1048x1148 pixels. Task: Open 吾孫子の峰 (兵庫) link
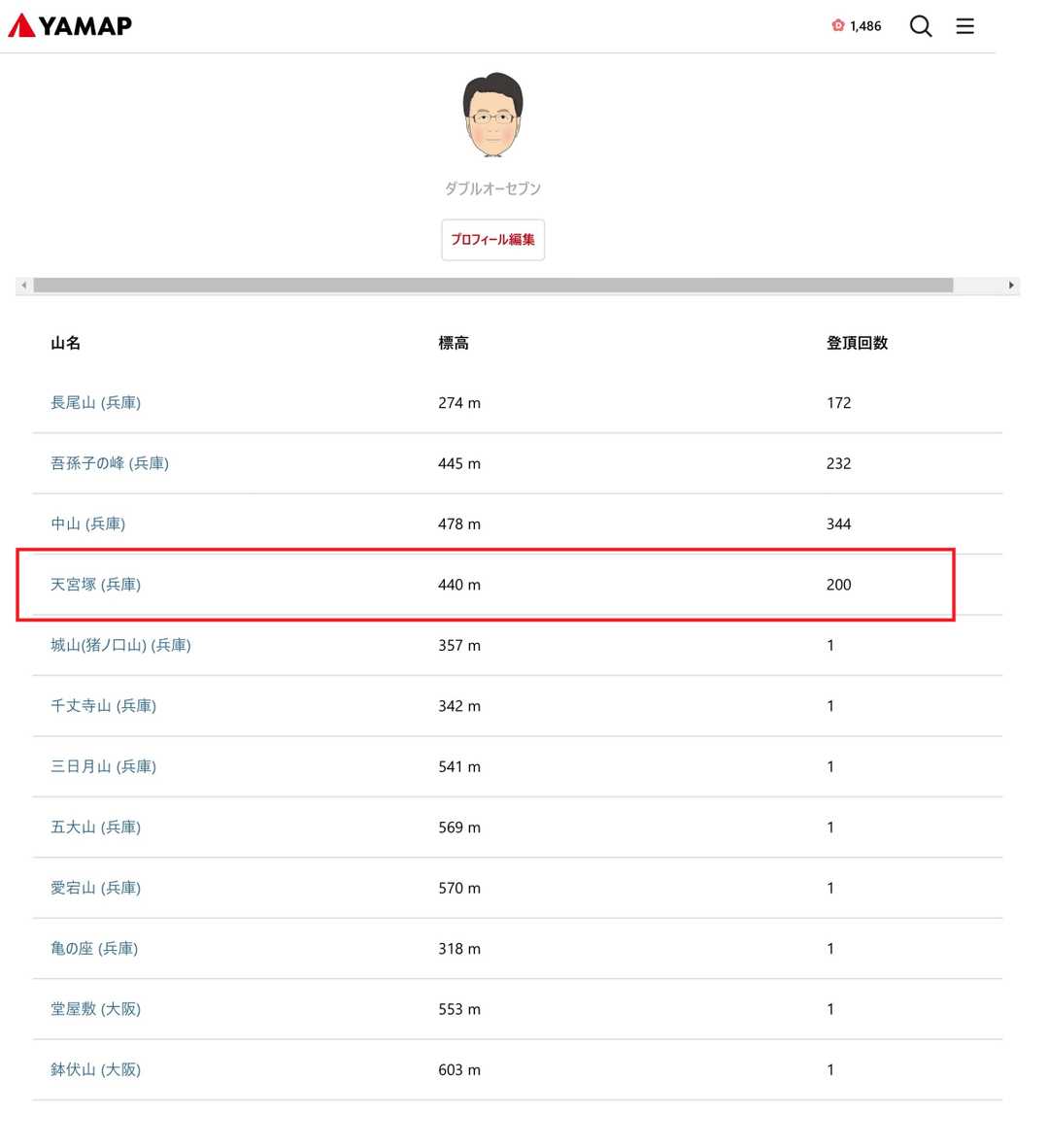click(110, 463)
